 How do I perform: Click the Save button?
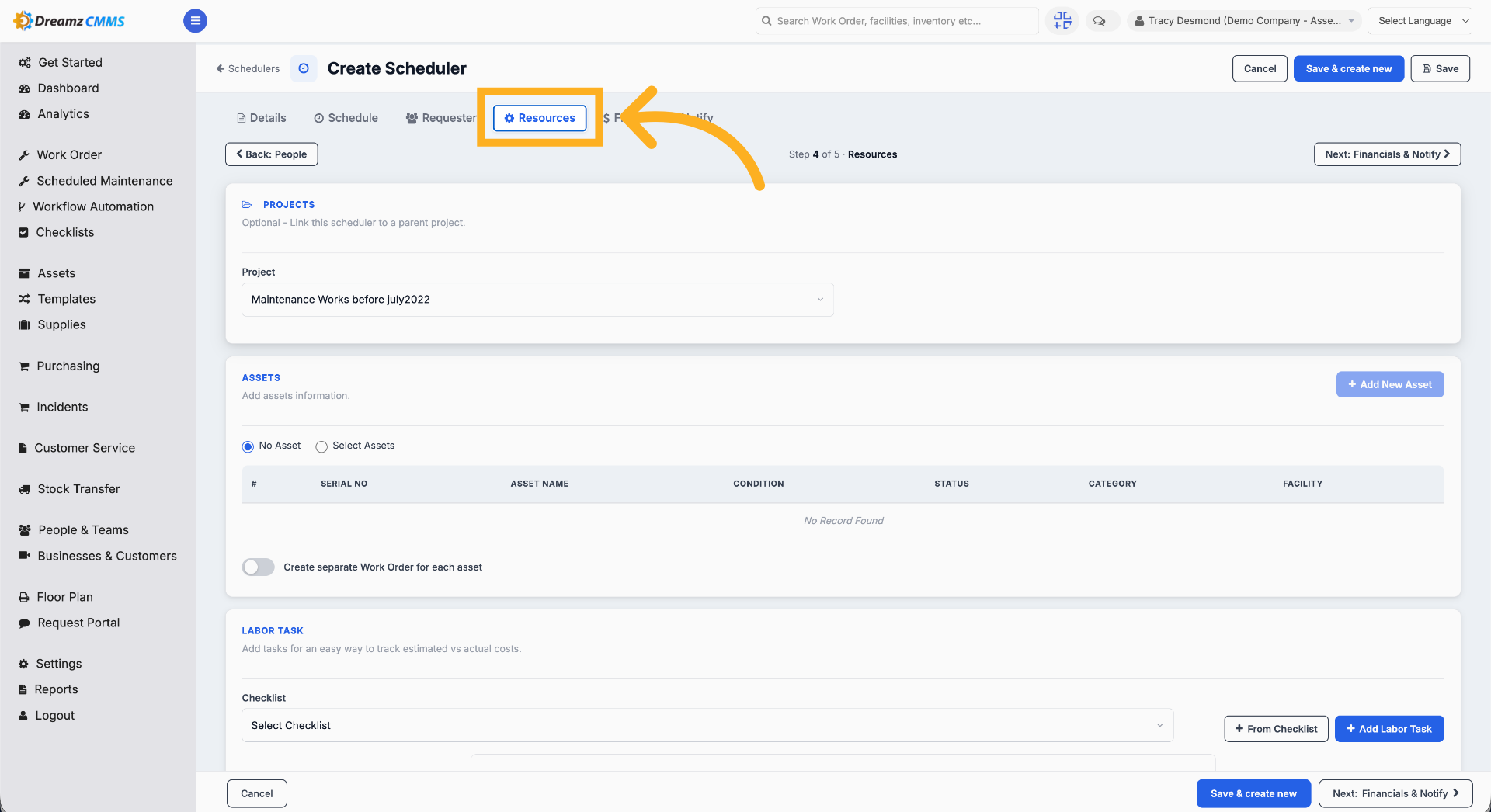click(x=1440, y=68)
